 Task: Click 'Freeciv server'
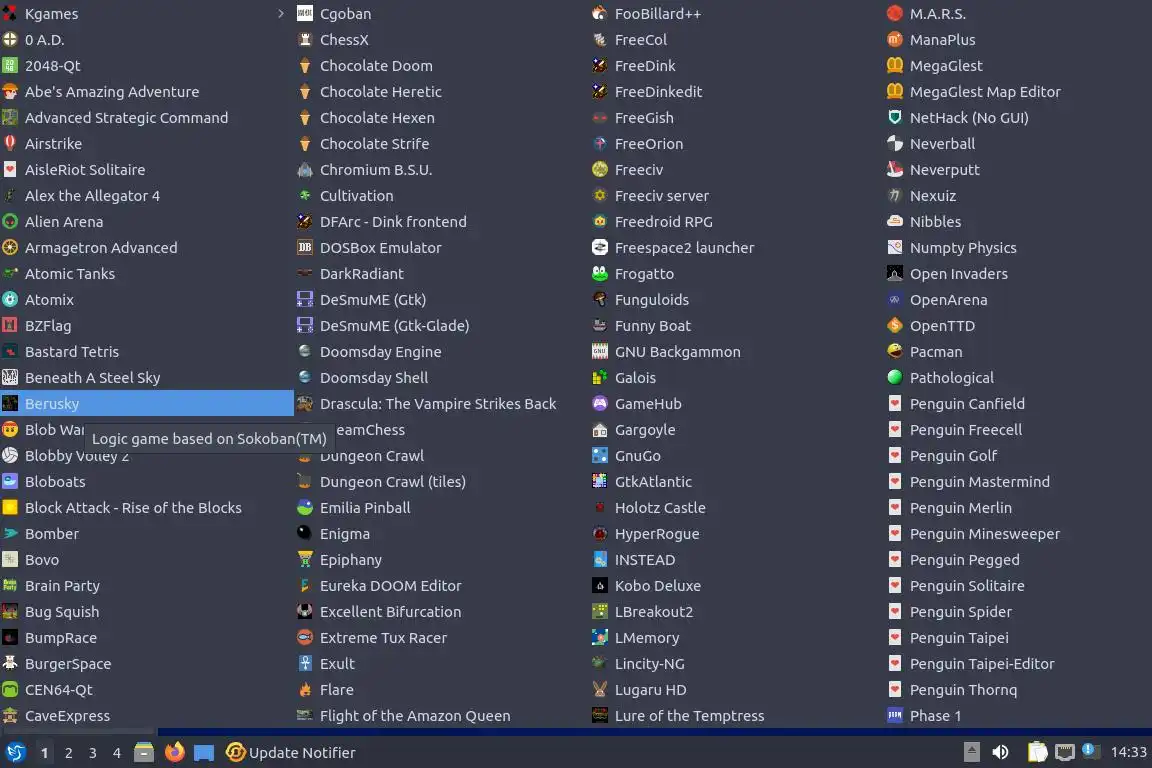pos(661,195)
